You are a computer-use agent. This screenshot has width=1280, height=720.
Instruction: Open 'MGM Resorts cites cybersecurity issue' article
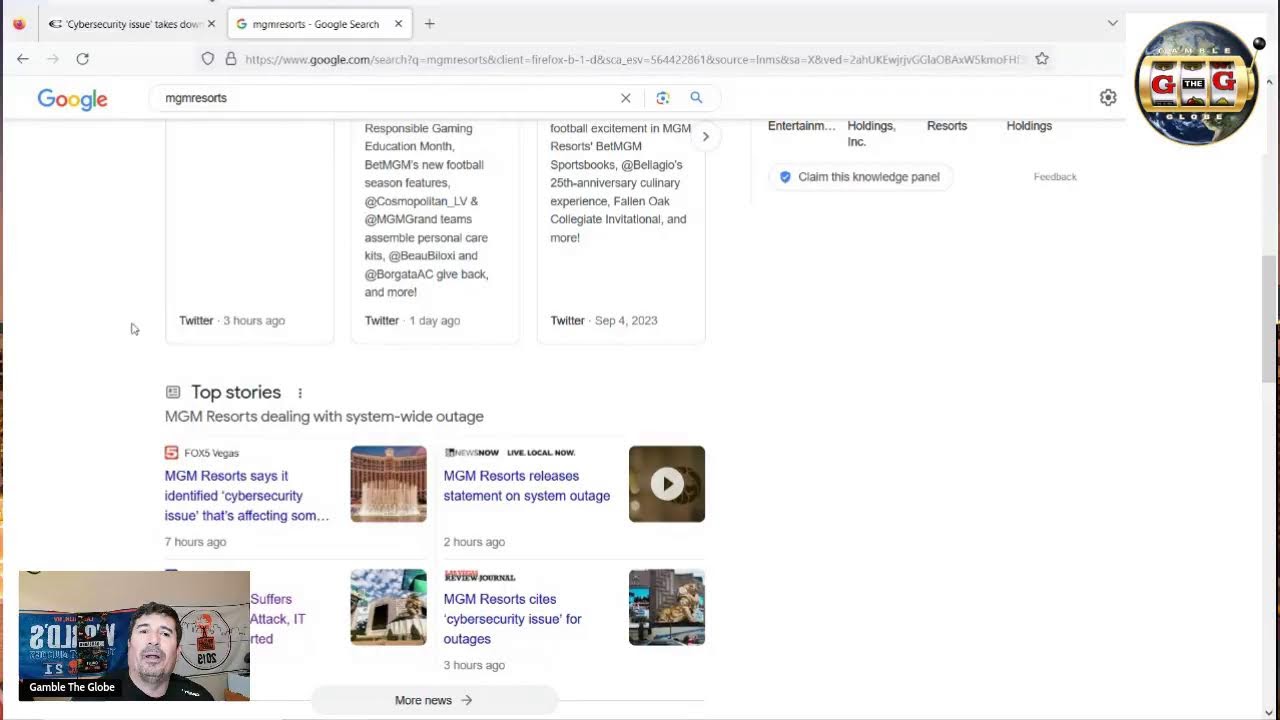click(512, 619)
